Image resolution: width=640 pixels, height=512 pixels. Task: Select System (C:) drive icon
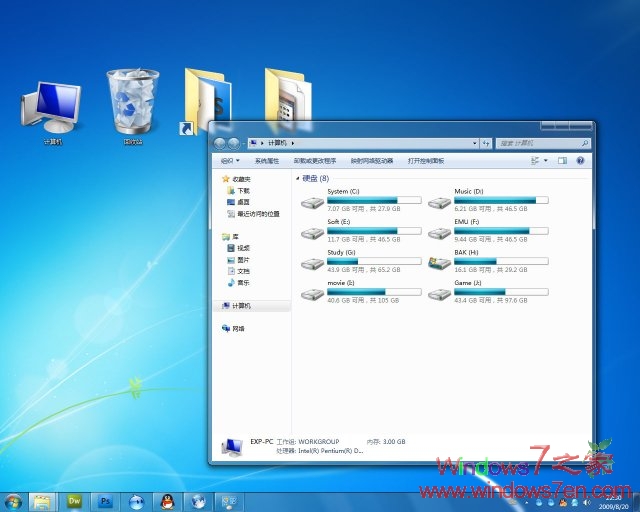pyautogui.click(x=312, y=203)
